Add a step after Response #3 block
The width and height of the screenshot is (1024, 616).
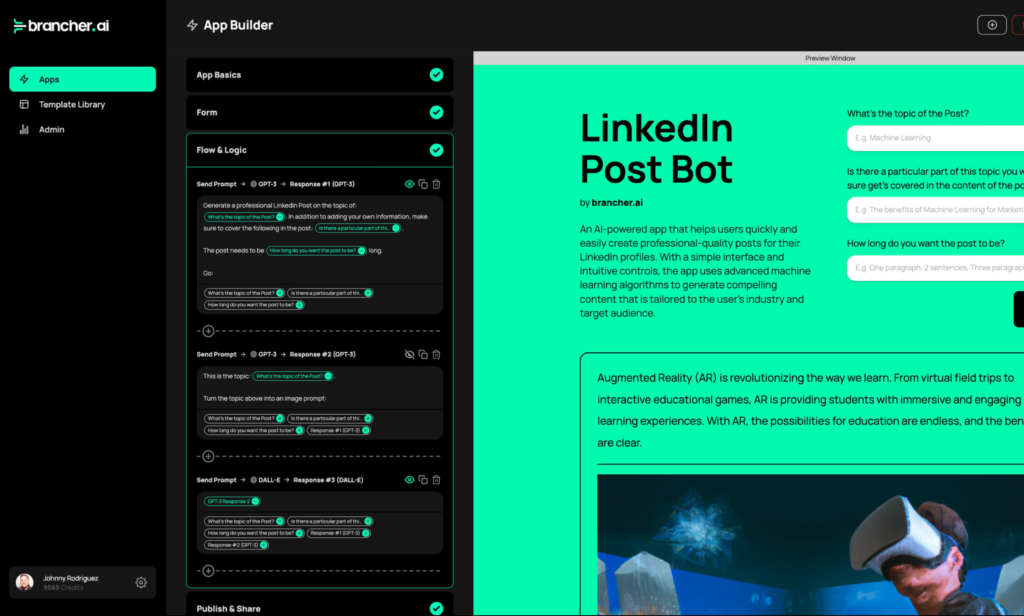208,571
